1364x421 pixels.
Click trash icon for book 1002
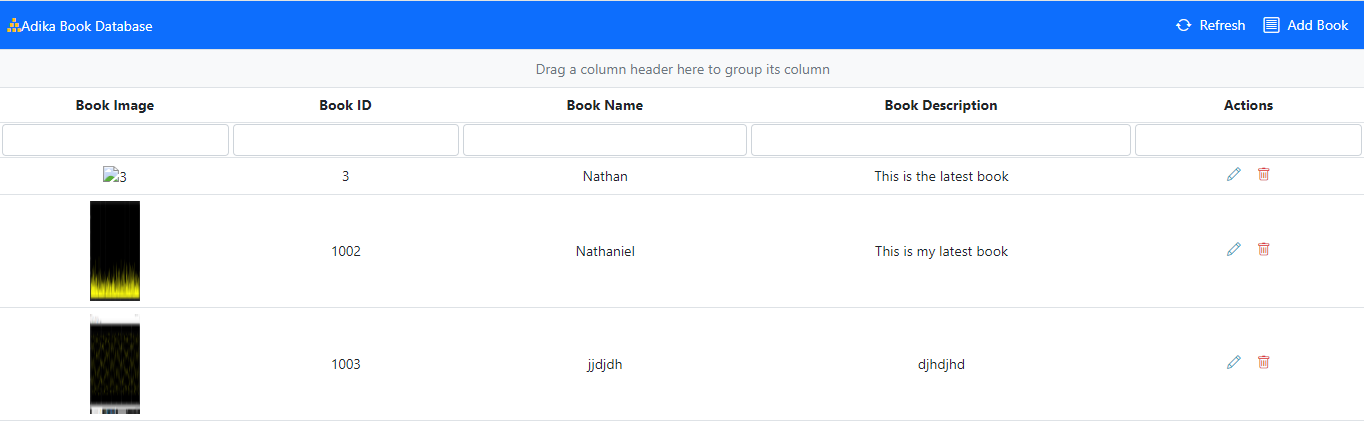coord(1263,249)
